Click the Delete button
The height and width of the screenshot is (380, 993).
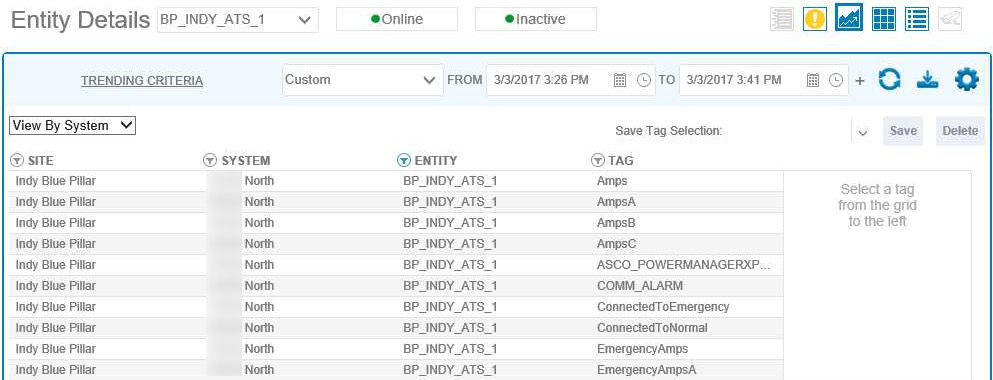(x=960, y=131)
